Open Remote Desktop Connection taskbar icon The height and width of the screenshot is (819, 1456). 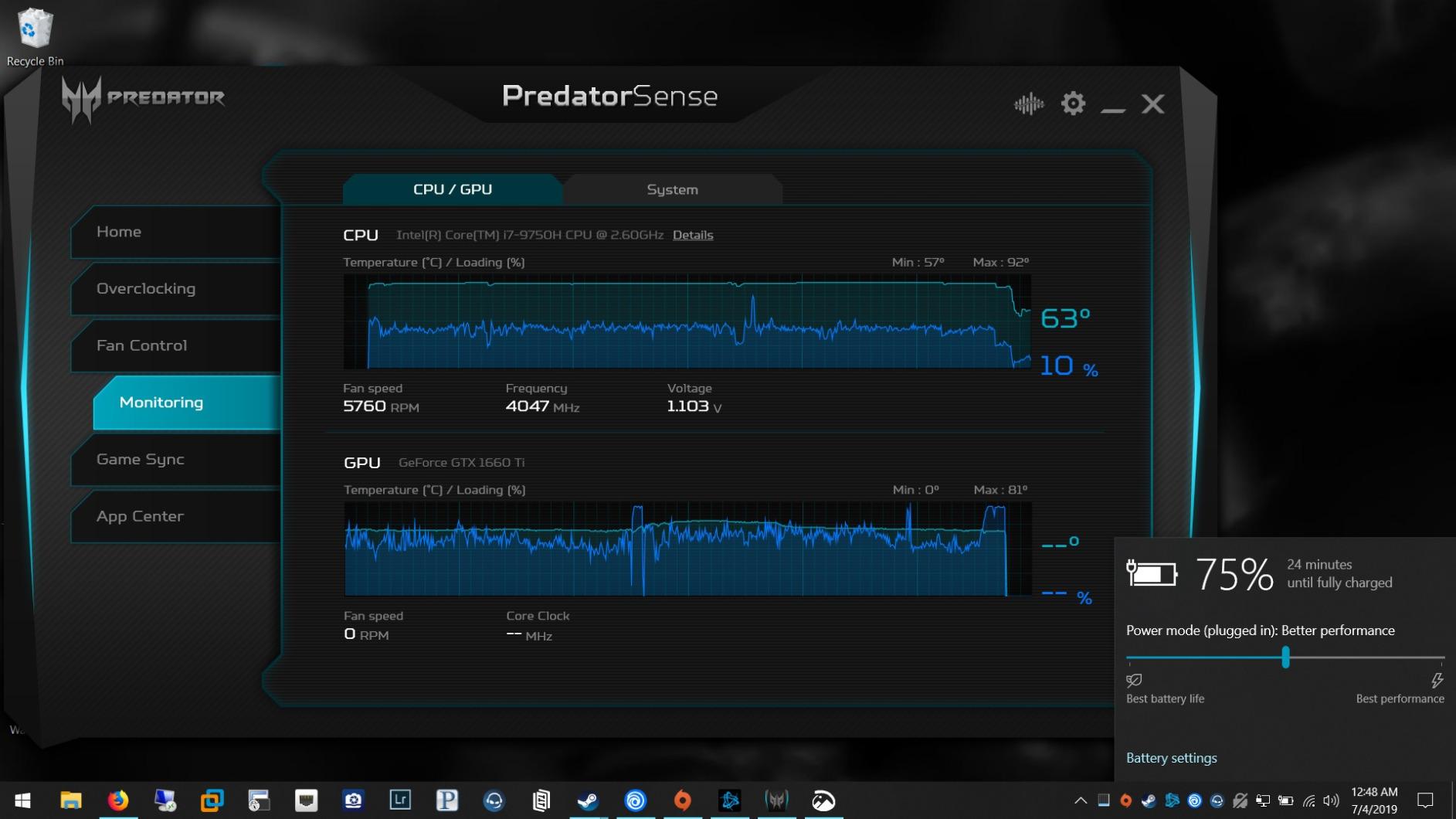point(165,800)
